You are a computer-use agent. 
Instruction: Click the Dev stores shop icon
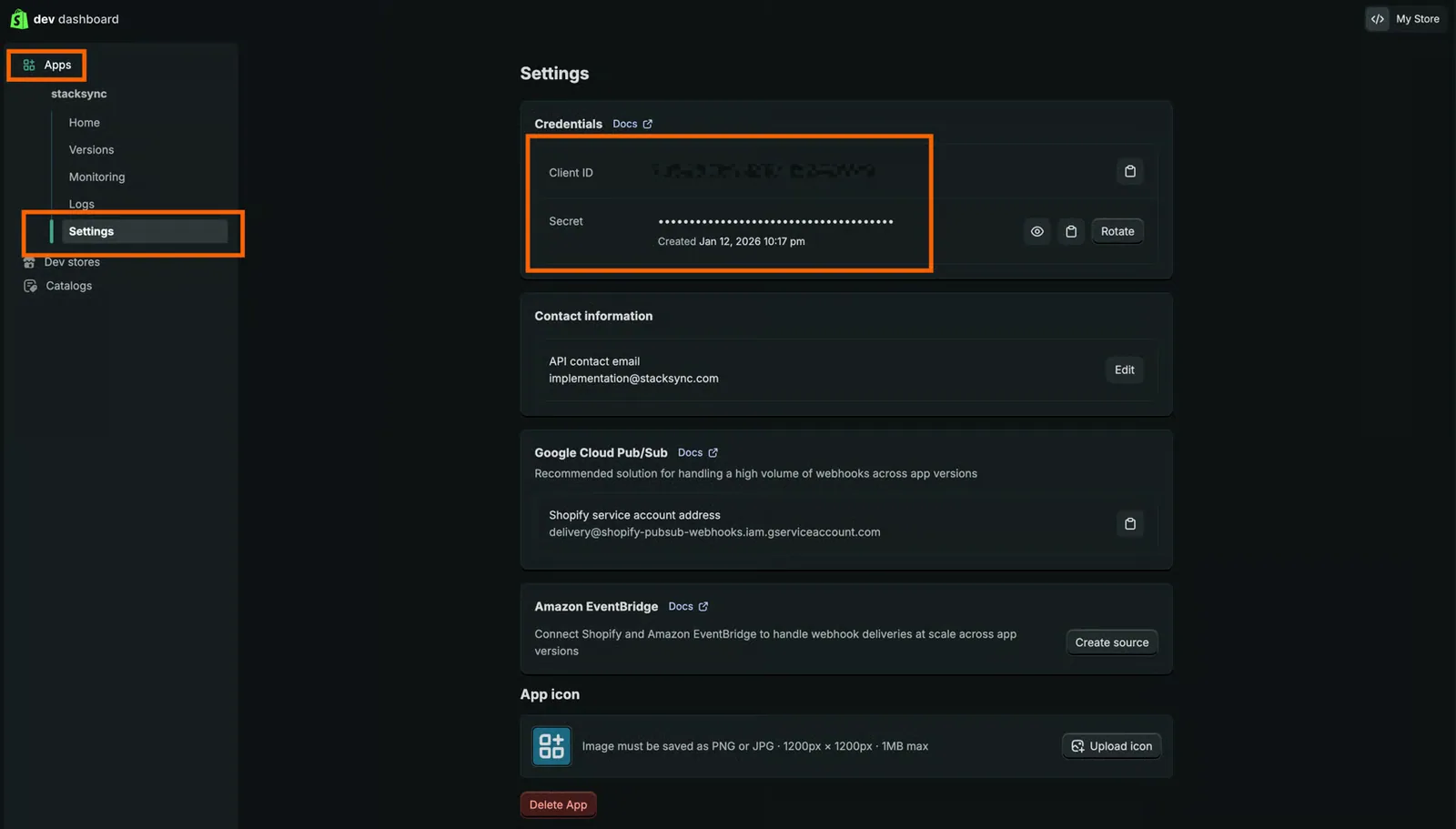(29, 262)
